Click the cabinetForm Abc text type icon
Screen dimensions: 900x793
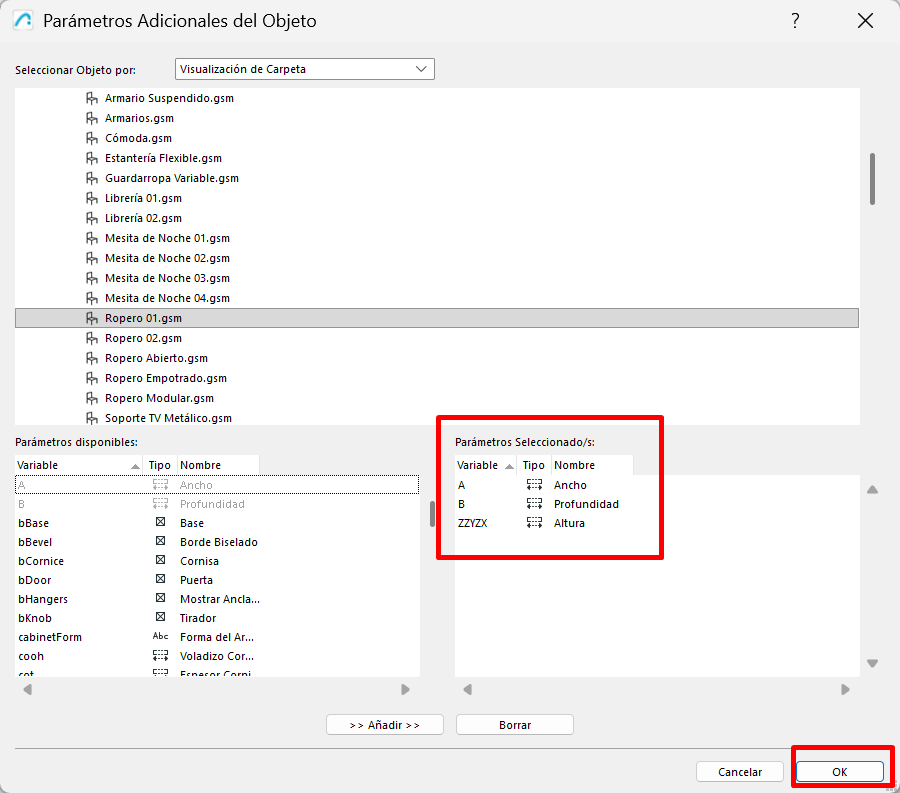tap(160, 637)
